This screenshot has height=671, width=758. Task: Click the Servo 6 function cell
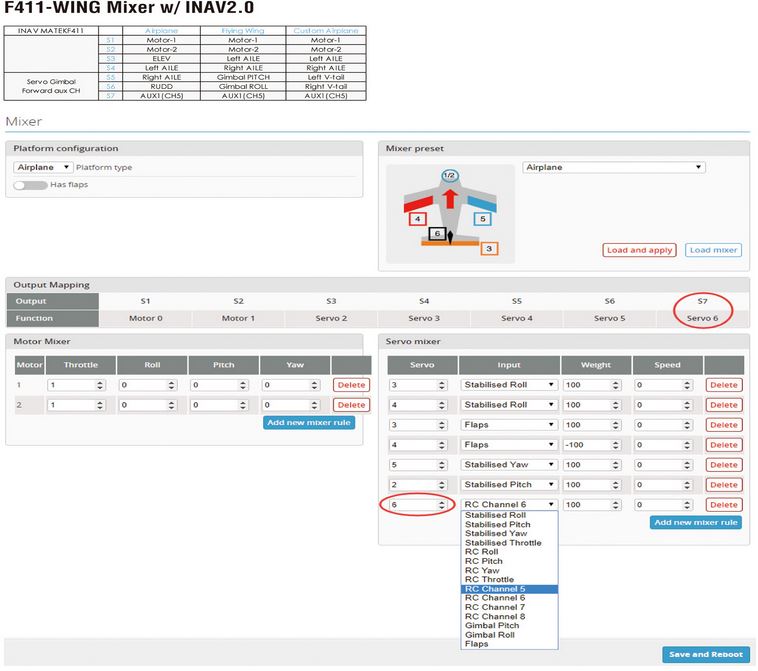702,319
